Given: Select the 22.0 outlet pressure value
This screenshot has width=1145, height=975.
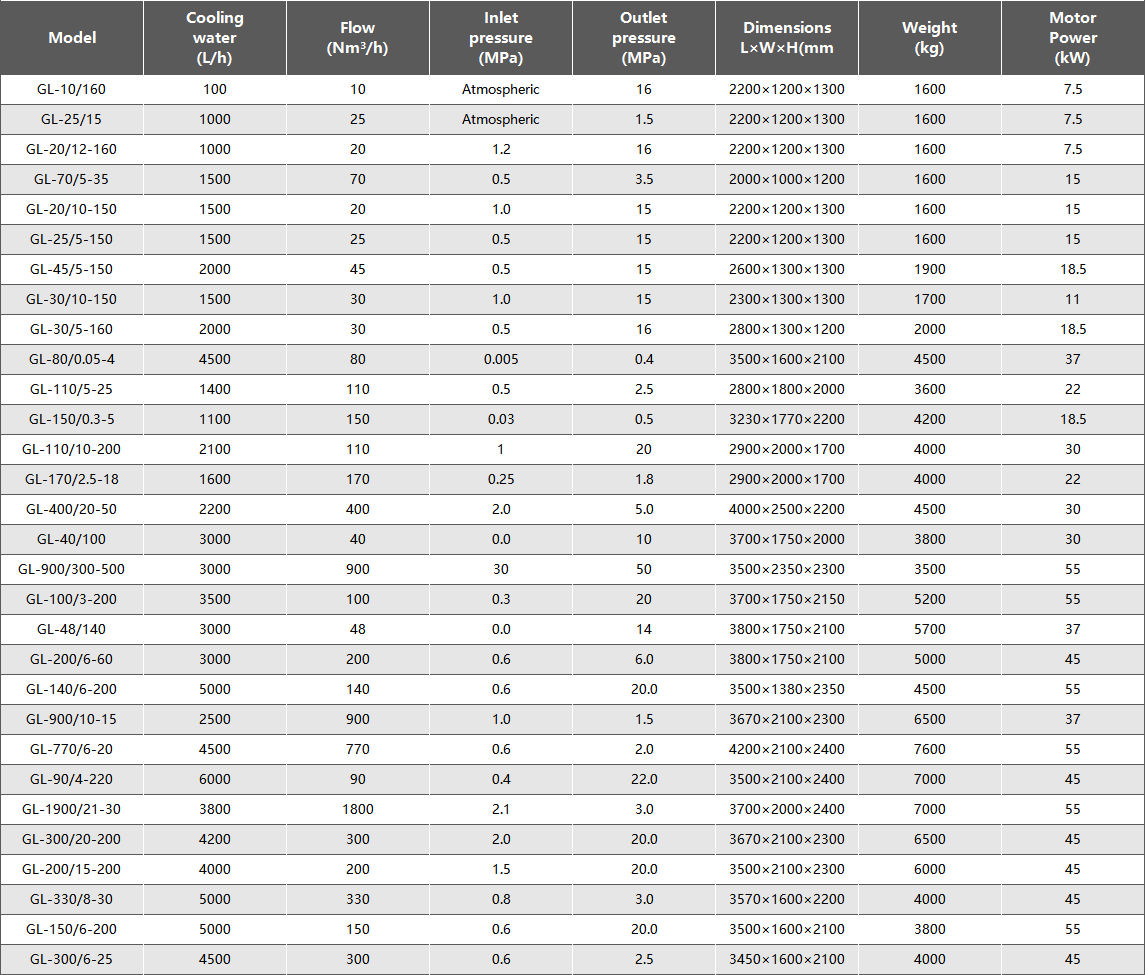Looking at the screenshot, I should click(x=644, y=779).
